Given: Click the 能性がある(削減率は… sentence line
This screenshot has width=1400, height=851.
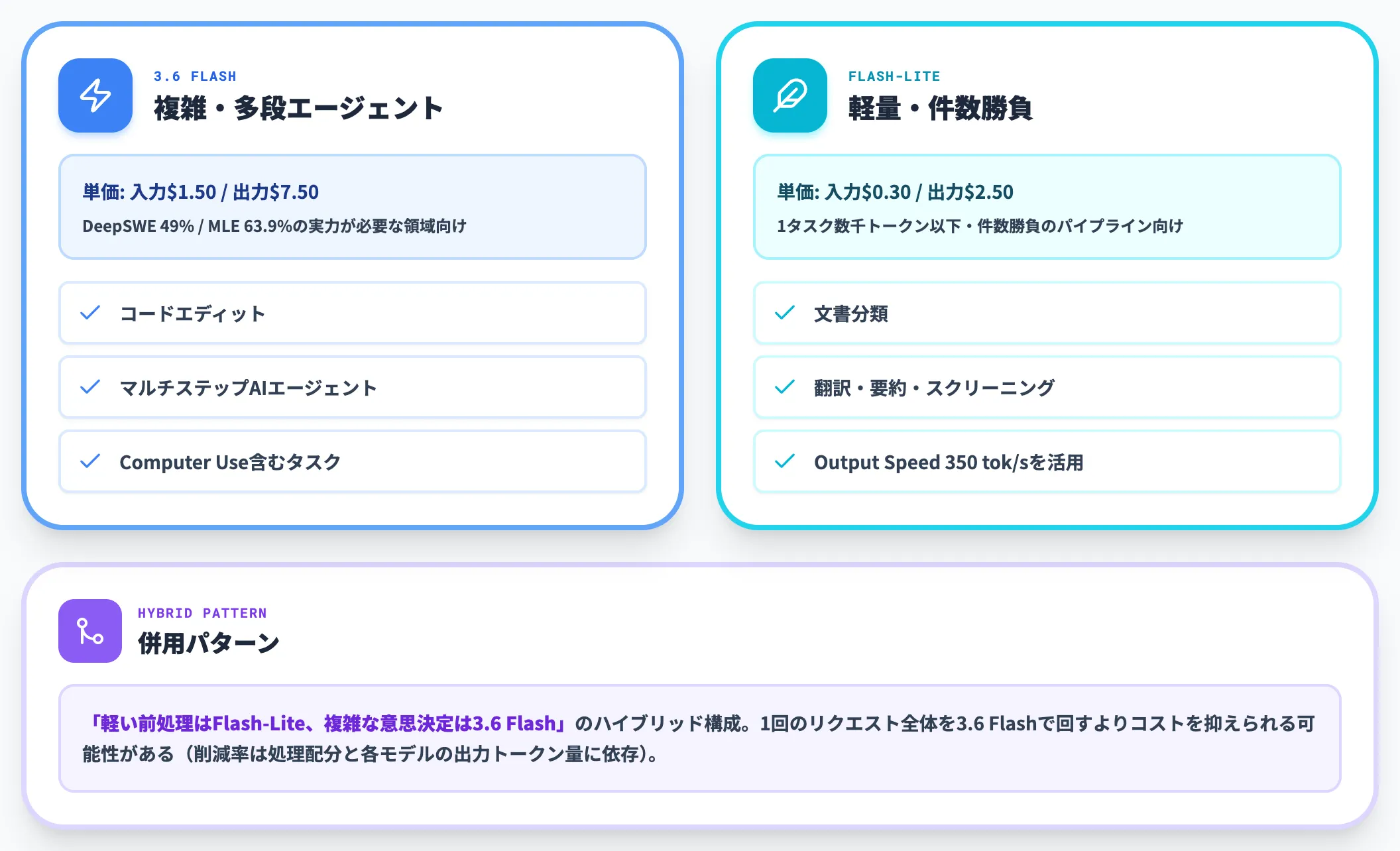Looking at the screenshot, I should coord(371,754).
